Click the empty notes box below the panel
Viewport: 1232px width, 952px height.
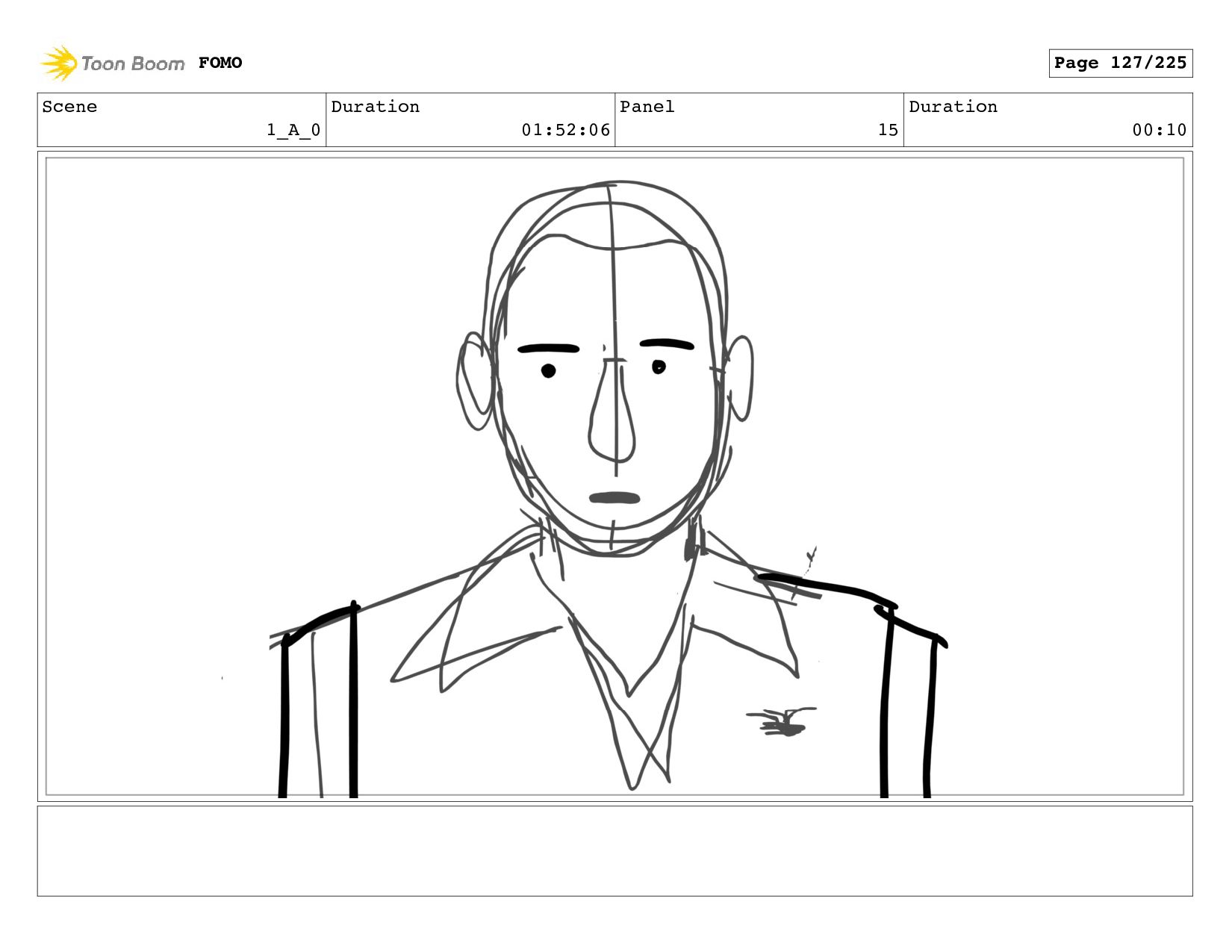pos(615,850)
